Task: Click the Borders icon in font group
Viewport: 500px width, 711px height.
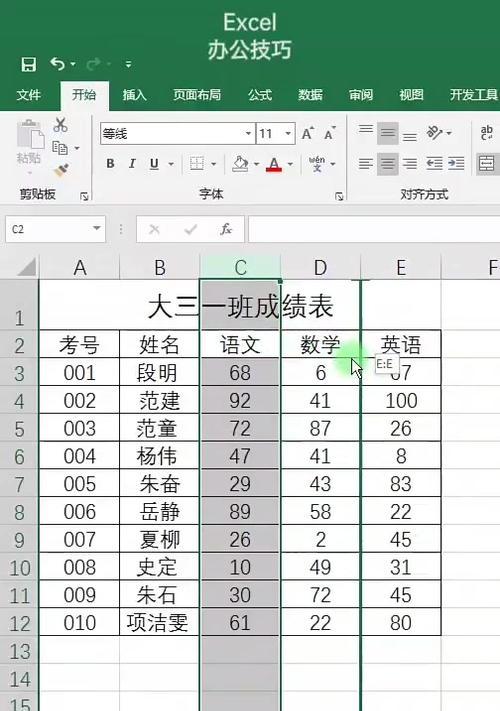Action: pos(197,164)
